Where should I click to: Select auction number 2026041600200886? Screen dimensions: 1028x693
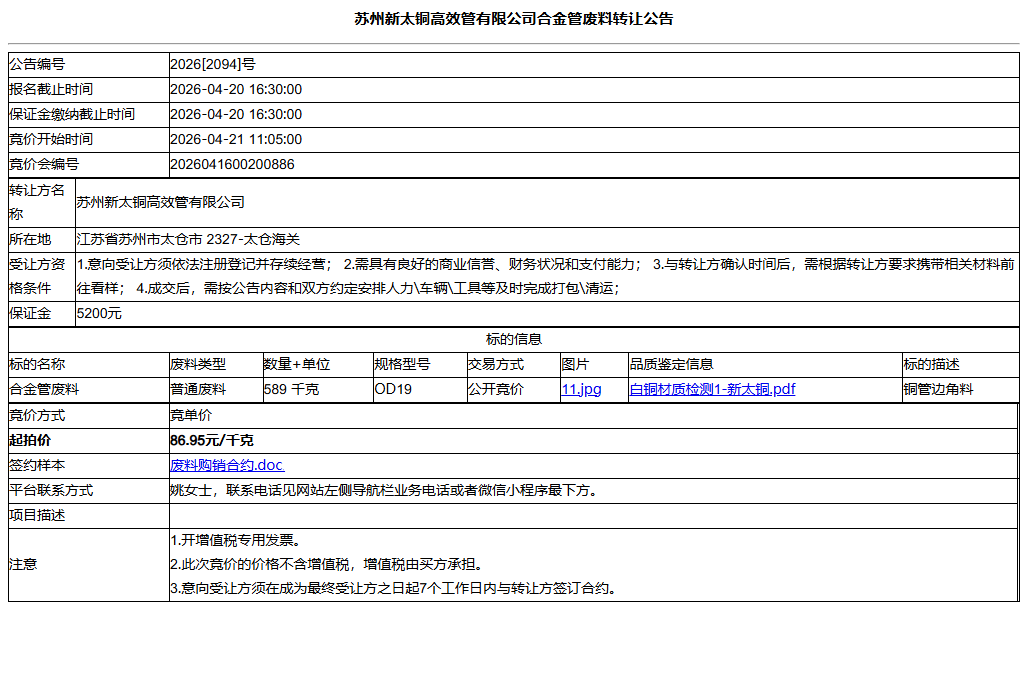(x=232, y=164)
